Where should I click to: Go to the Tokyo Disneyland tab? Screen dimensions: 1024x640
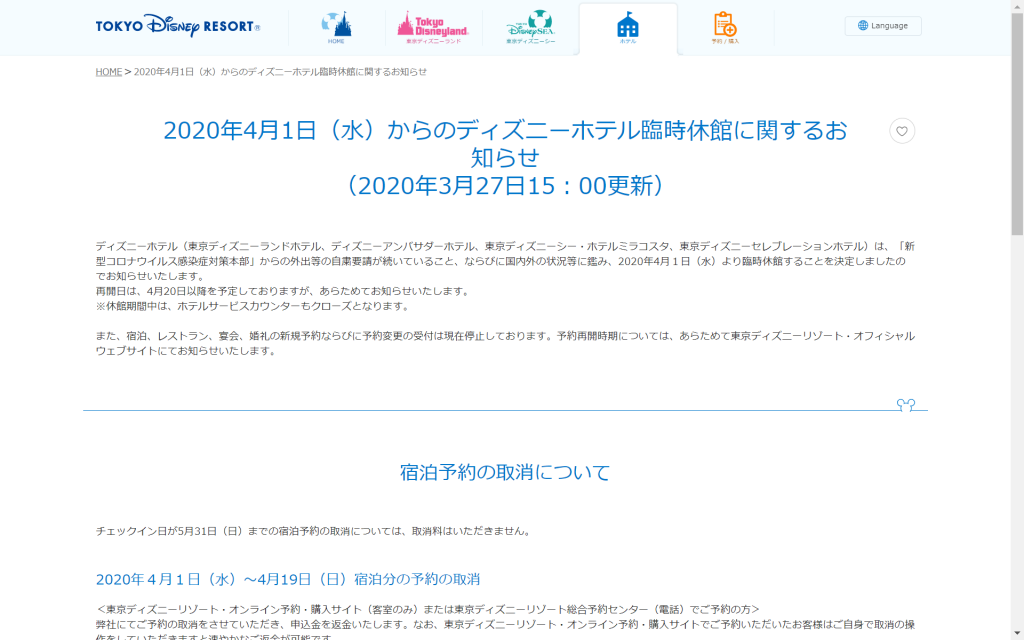pos(433,28)
